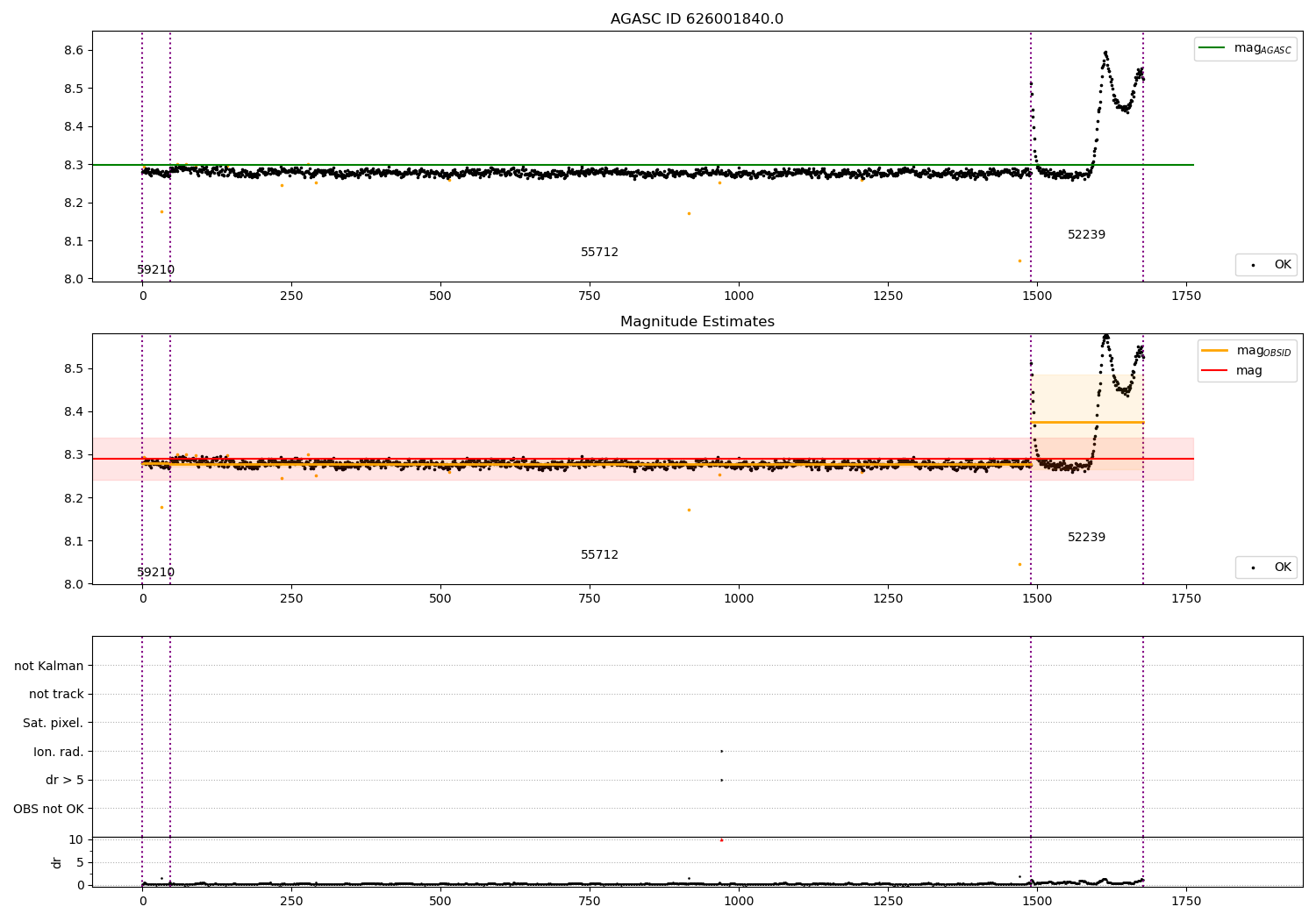This screenshot has width=1316, height=921.
Task: Click the 750 tick under Magnitude Estimates plot
Action: click(x=590, y=599)
